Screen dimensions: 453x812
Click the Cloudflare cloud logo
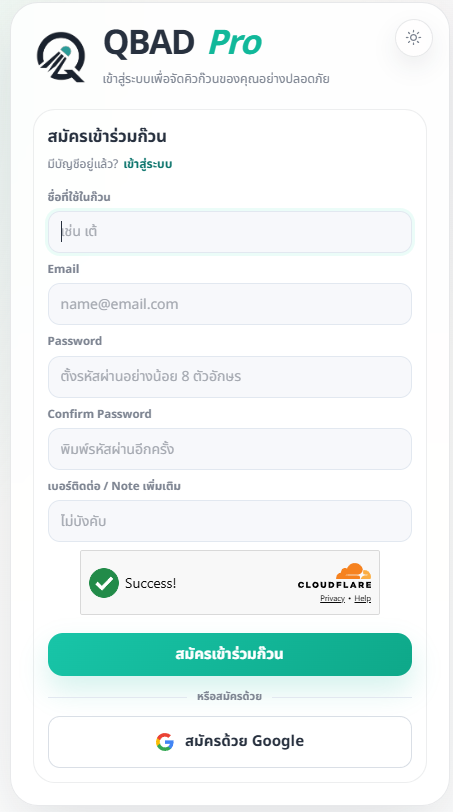(354, 571)
